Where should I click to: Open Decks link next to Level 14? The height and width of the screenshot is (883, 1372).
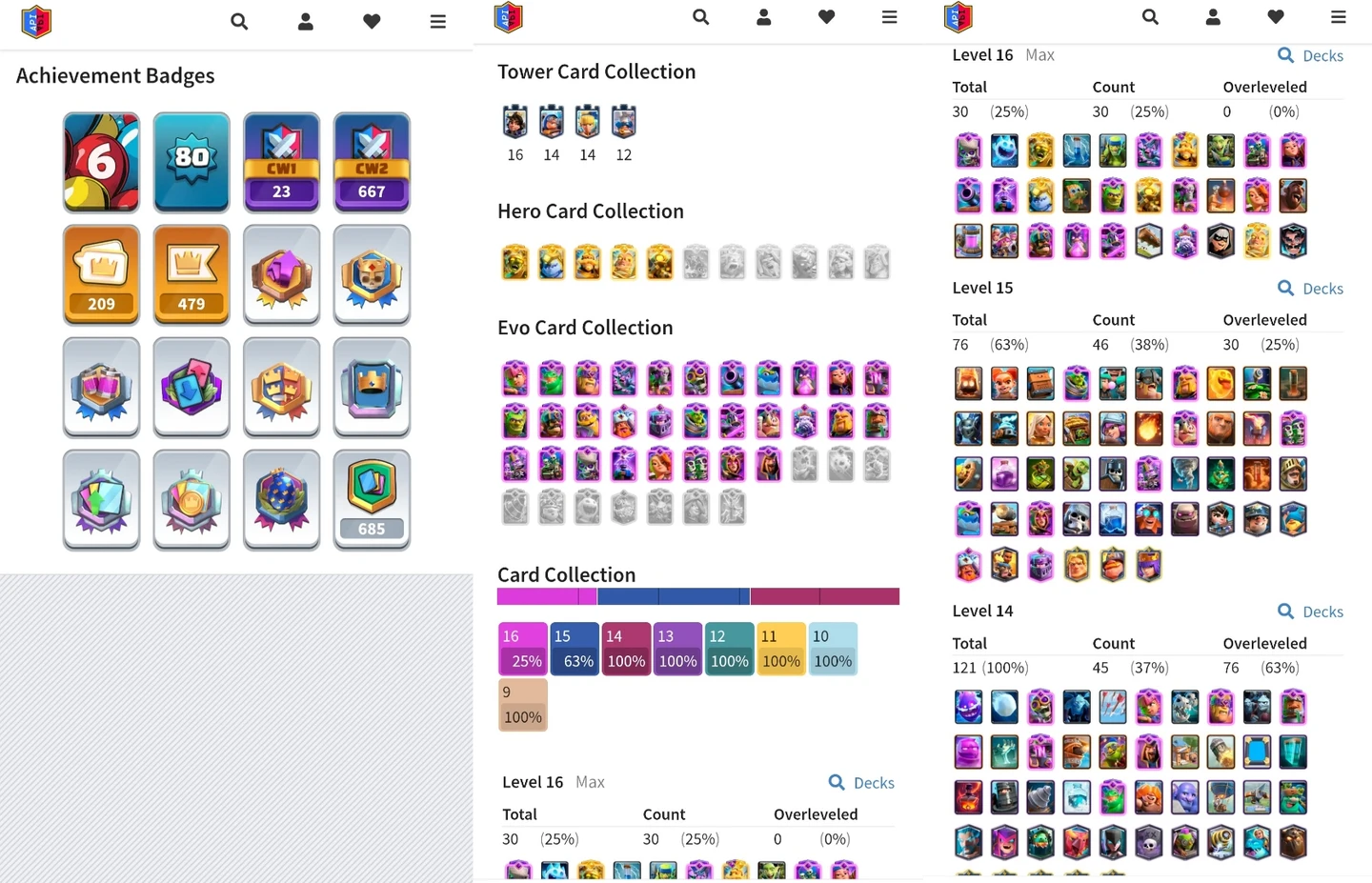(x=1311, y=612)
